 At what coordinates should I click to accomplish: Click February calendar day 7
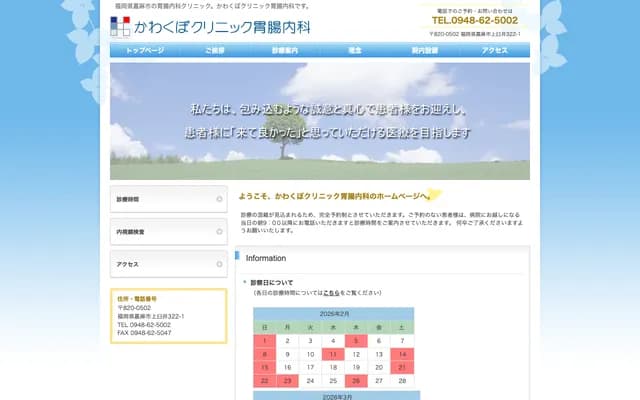[402, 341]
